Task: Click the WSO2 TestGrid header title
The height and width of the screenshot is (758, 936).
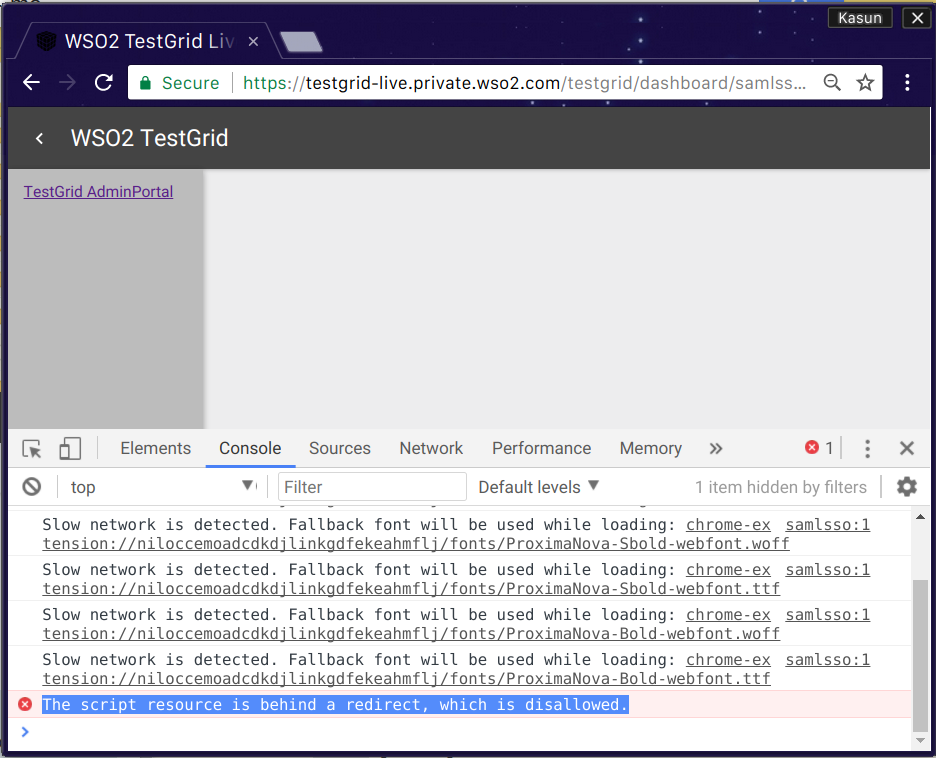Action: click(149, 138)
